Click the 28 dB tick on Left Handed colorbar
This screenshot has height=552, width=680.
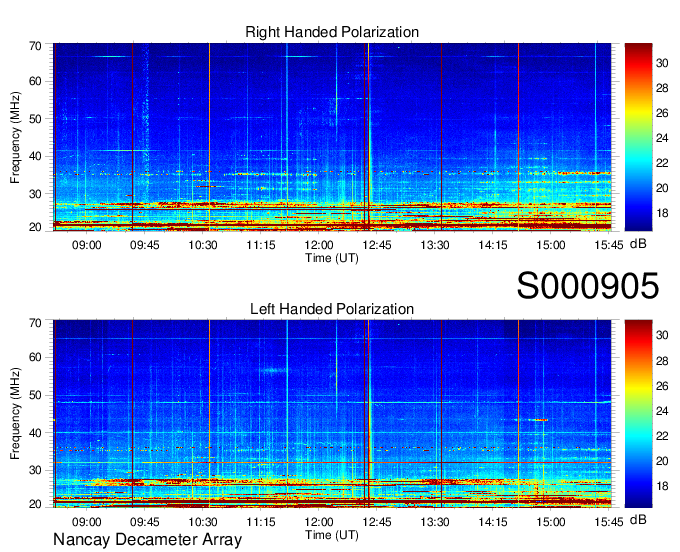click(x=662, y=361)
